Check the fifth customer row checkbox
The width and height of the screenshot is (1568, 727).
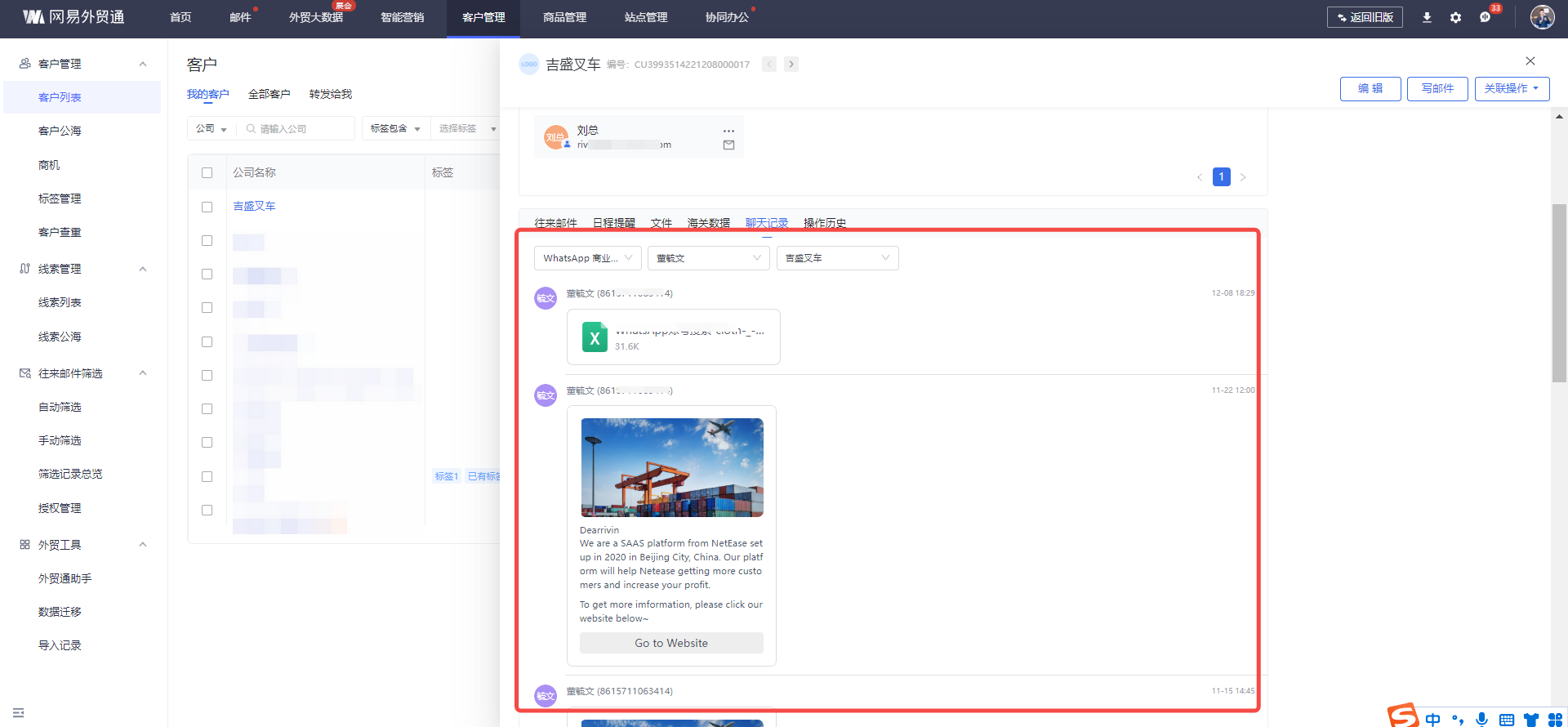207,342
